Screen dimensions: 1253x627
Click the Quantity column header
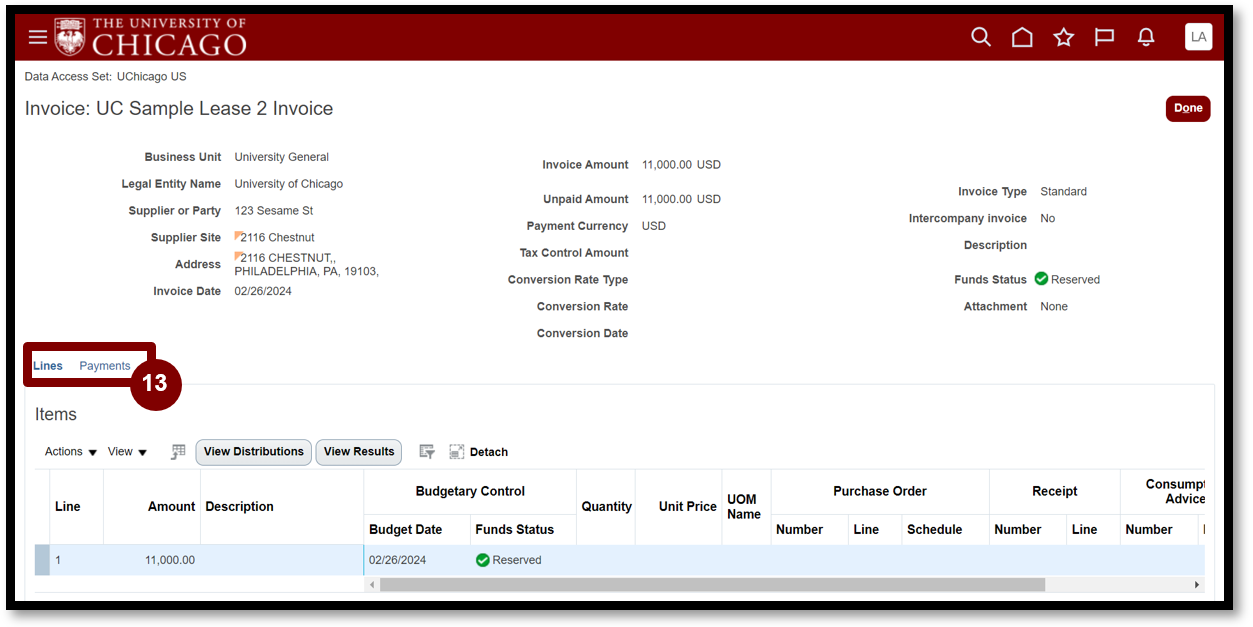tap(606, 507)
